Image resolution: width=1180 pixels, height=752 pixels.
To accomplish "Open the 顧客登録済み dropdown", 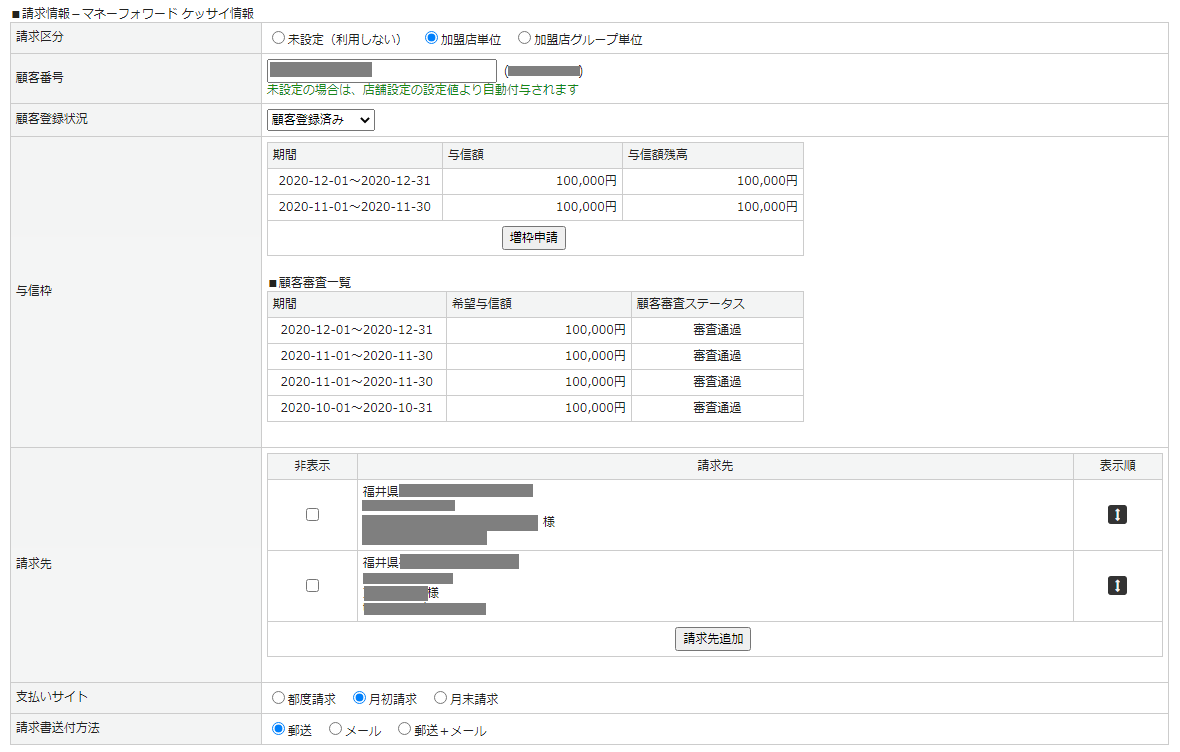I will click(321, 120).
